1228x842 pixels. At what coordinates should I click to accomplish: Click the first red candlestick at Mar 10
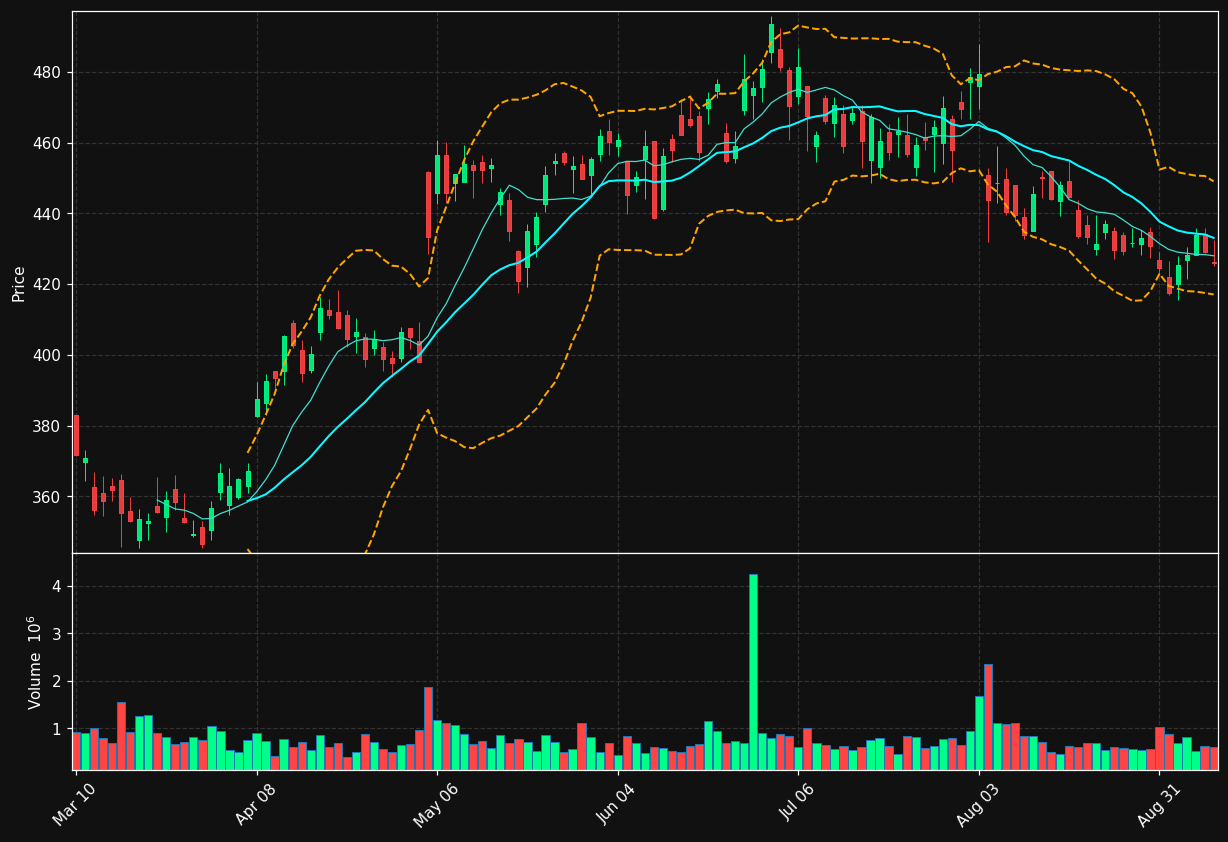(x=76, y=435)
